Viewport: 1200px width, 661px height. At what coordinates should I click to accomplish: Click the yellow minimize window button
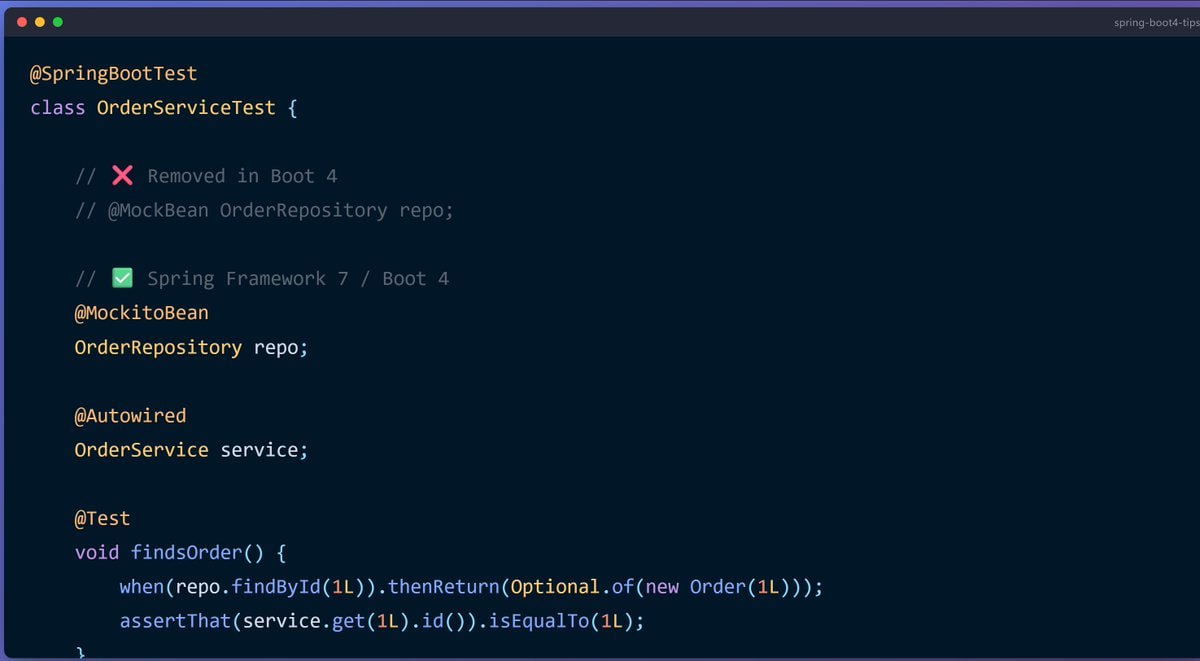tap(40, 22)
